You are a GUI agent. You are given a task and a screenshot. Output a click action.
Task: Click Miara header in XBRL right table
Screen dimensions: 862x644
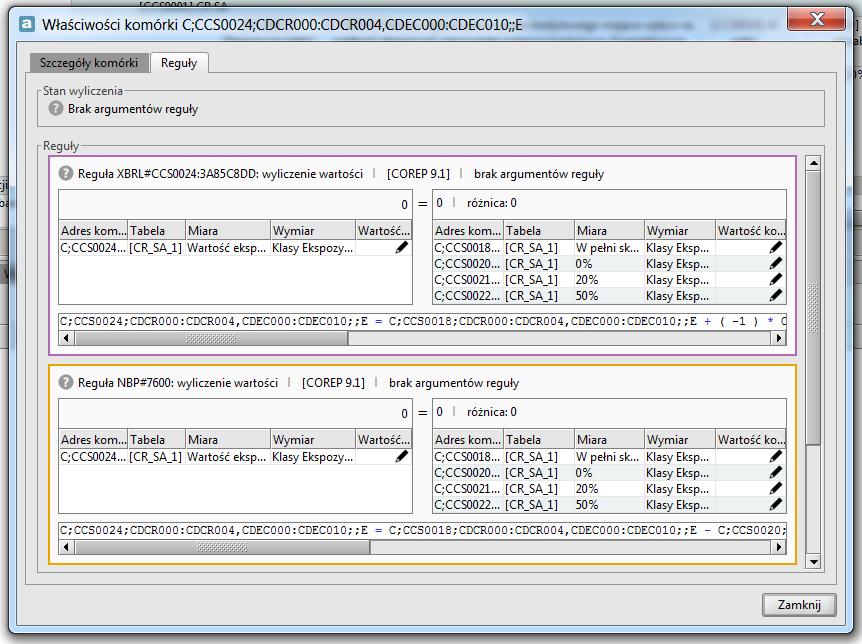(x=609, y=230)
